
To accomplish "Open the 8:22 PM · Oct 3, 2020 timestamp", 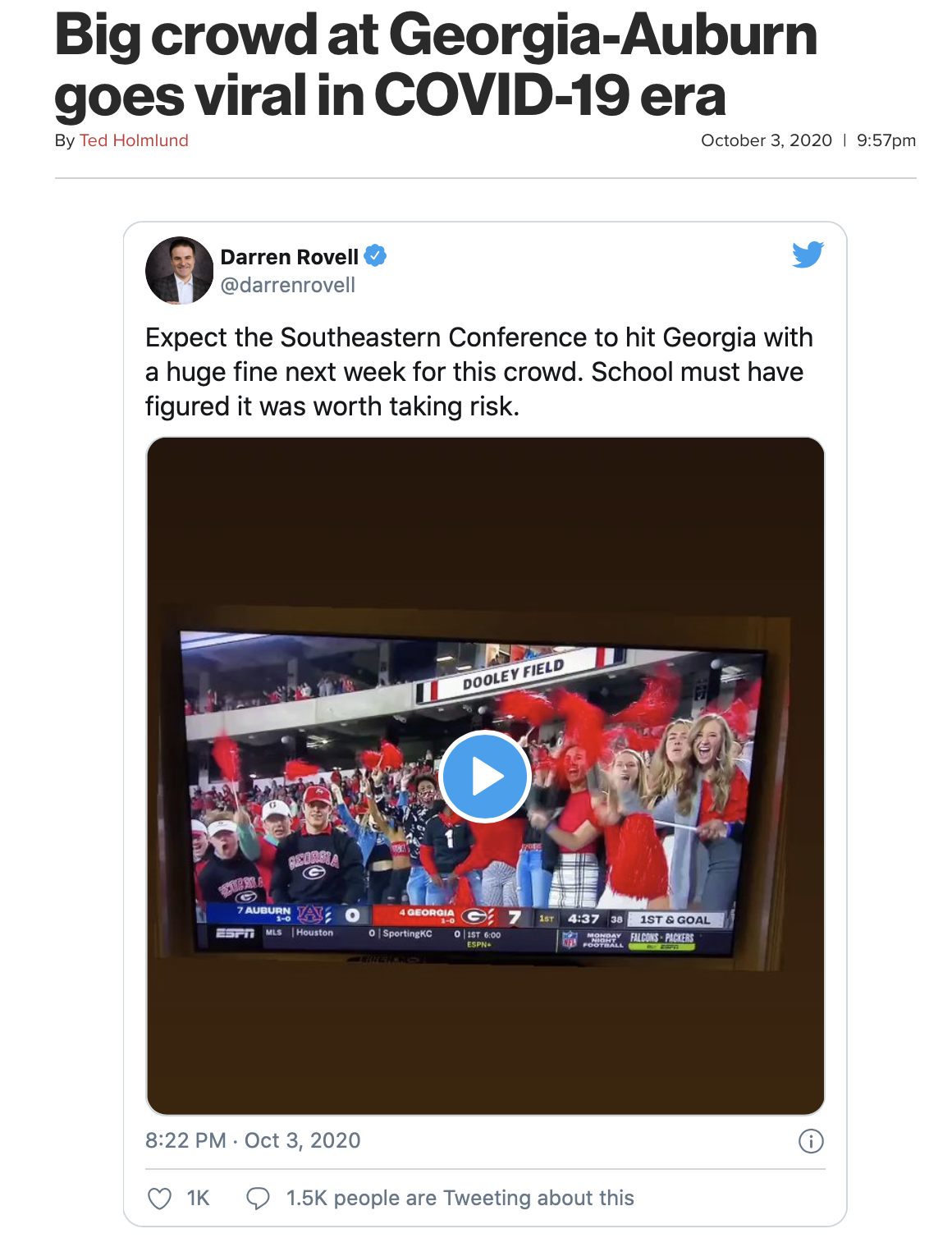I will tap(253, 1140).
